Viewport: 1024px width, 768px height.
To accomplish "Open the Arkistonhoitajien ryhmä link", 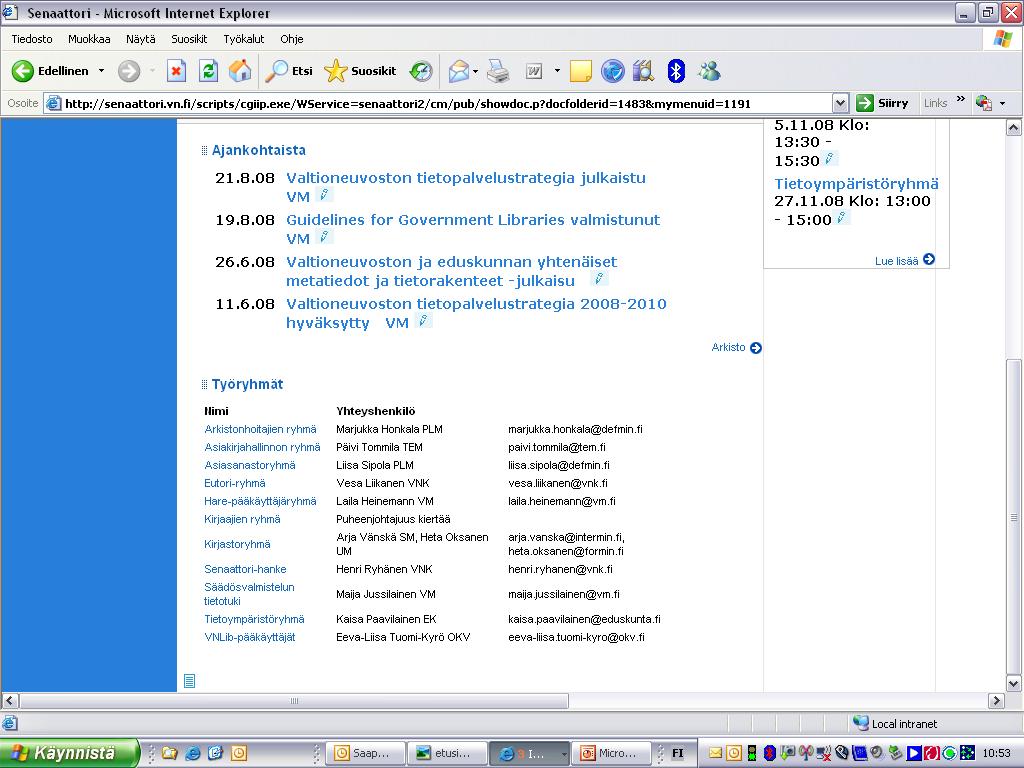I will pos(260,429).
